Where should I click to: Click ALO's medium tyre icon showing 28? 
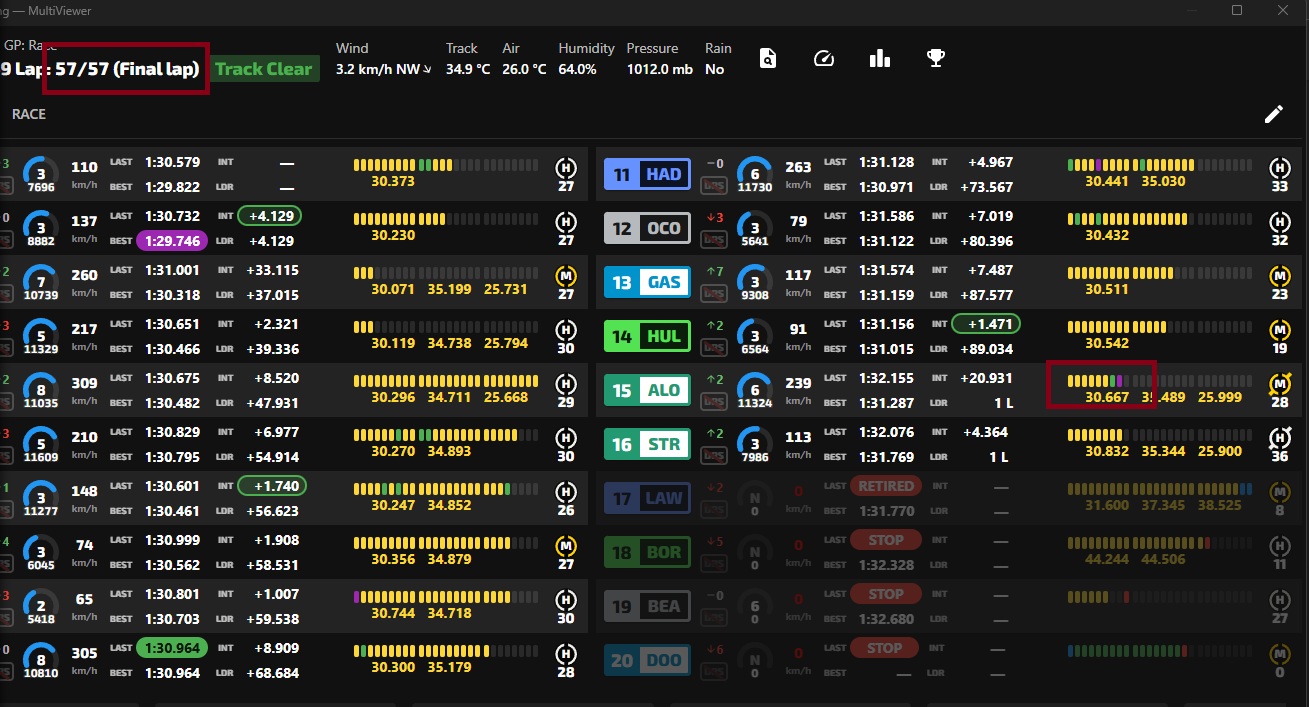[1280, 384]
